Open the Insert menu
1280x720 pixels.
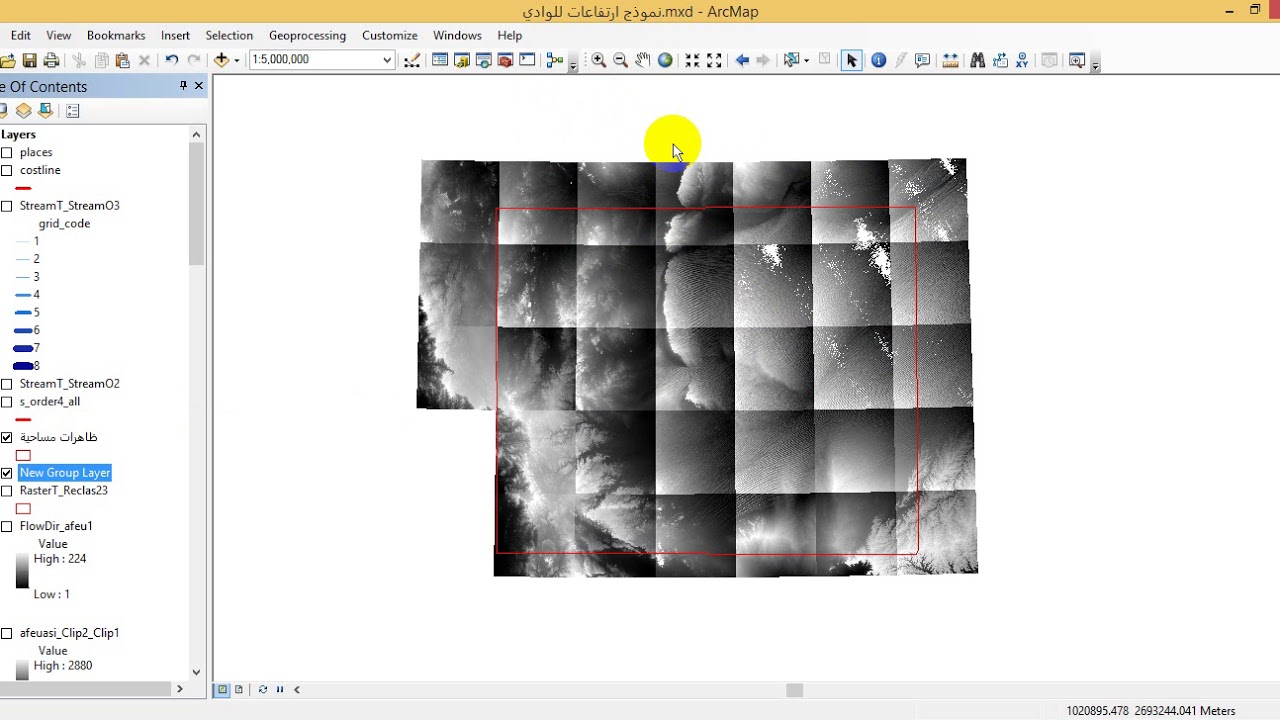[x=175, y=35]
